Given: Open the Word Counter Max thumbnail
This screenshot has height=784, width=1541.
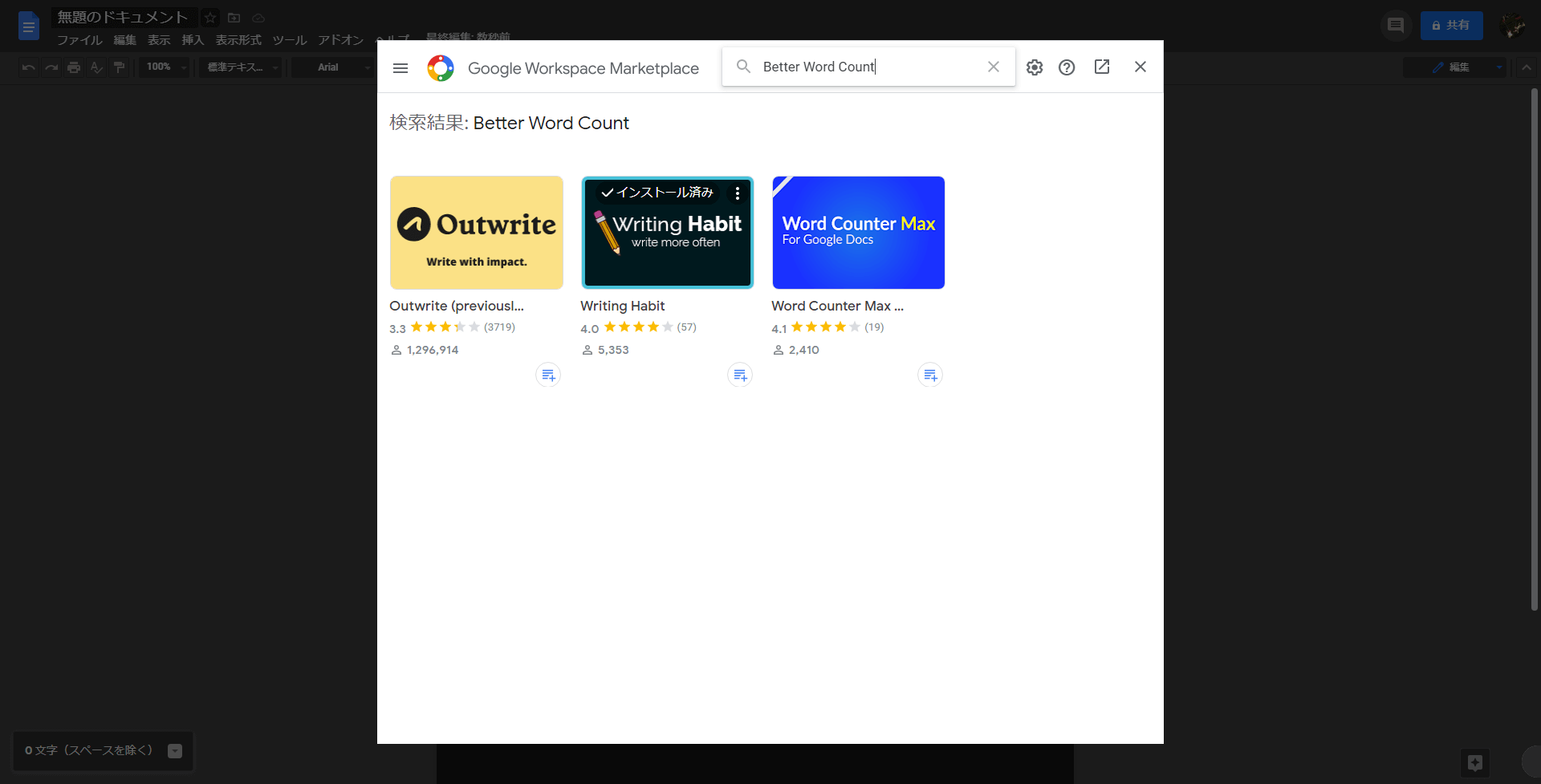Looking at the screenshot, I should (x=859, y=233).
